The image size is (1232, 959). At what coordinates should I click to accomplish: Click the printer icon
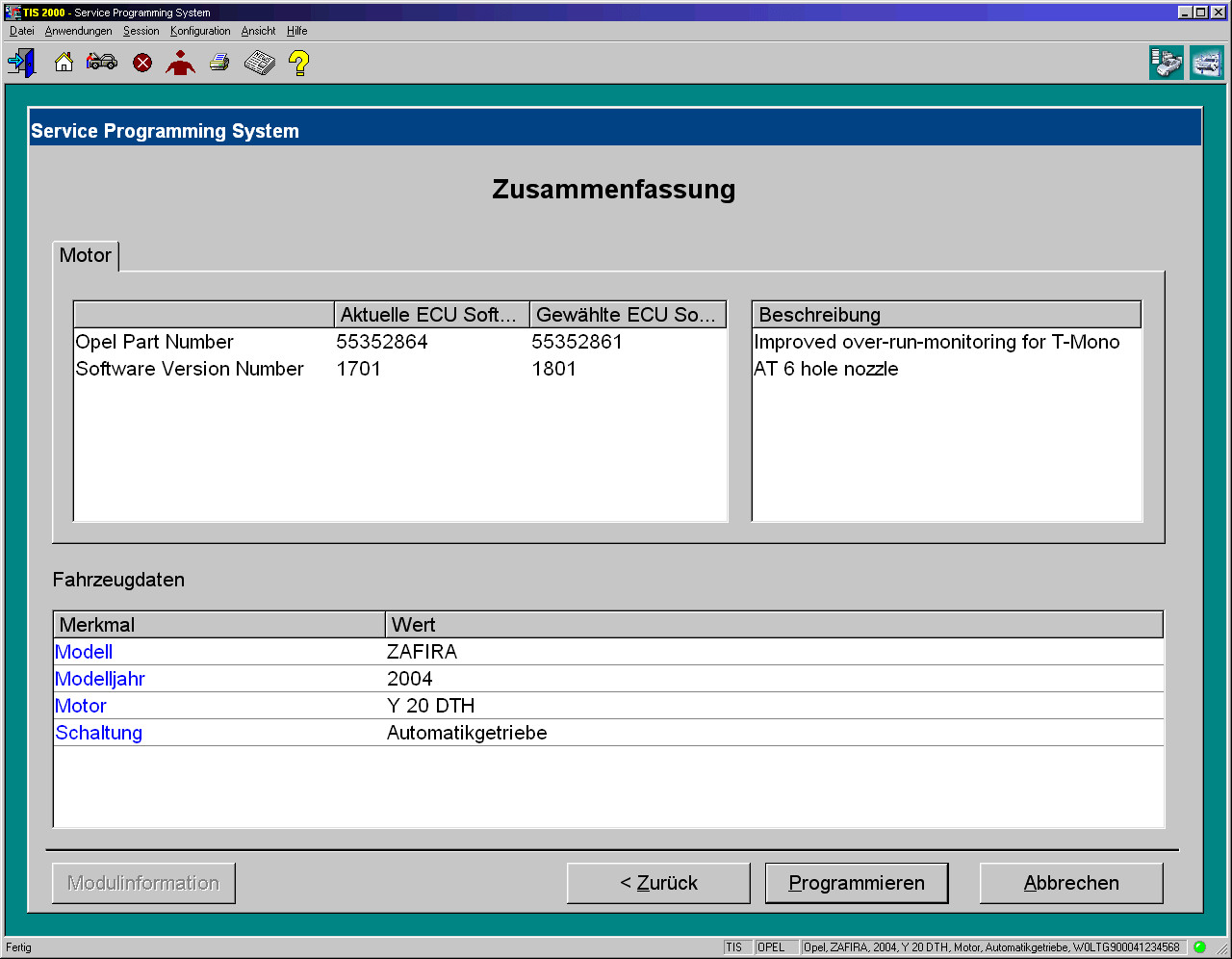(x=219, y=64)
